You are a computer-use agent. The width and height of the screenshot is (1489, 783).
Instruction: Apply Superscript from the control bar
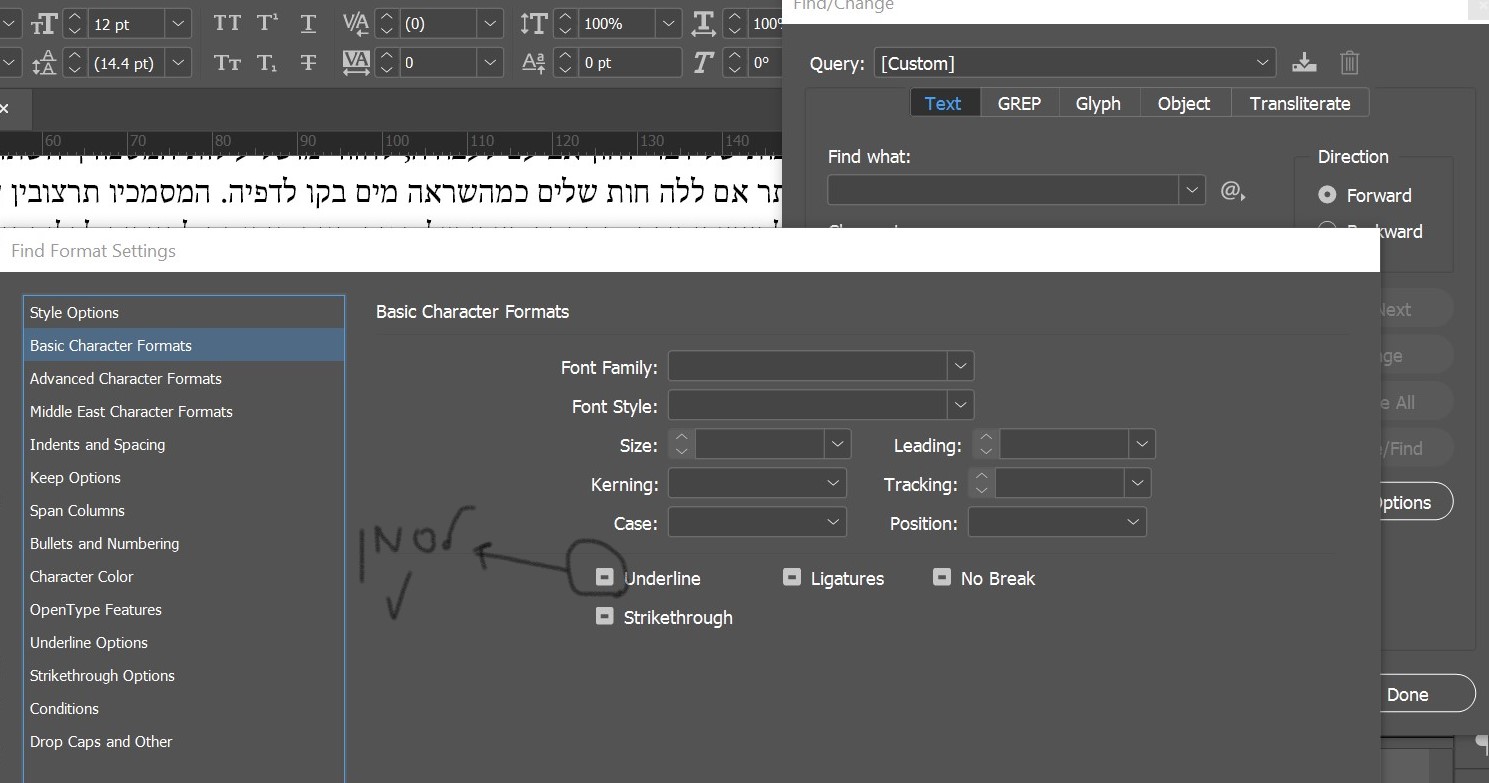click(267, 23)
